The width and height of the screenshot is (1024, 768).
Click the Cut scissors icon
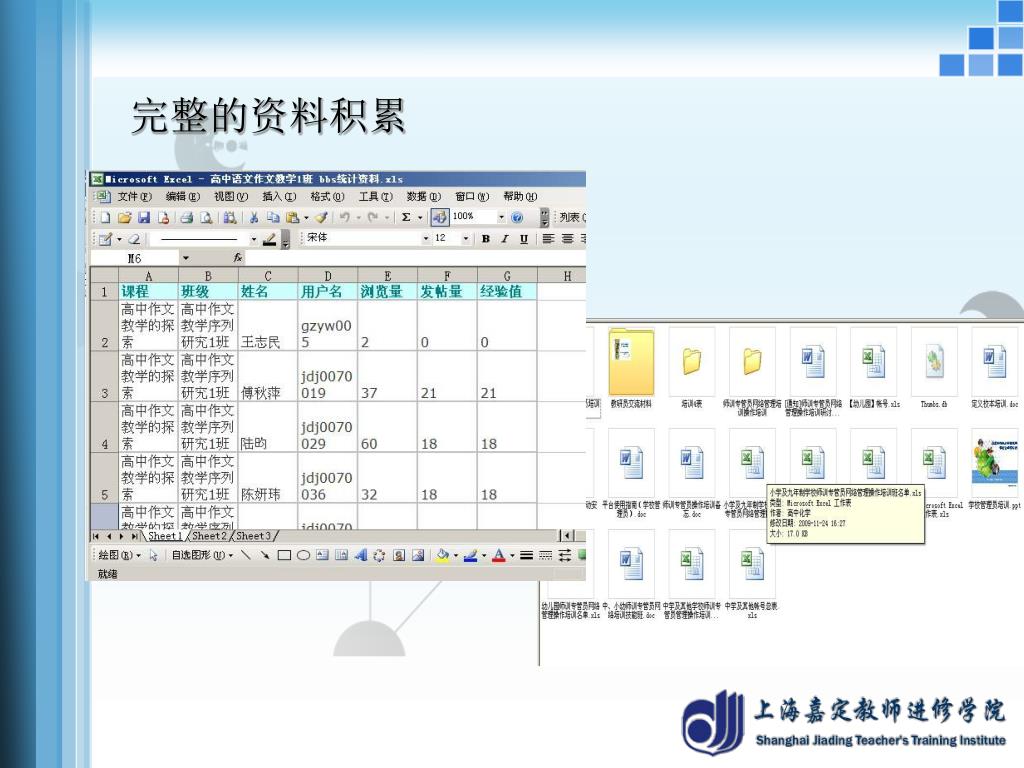click(x=254, y=217)
